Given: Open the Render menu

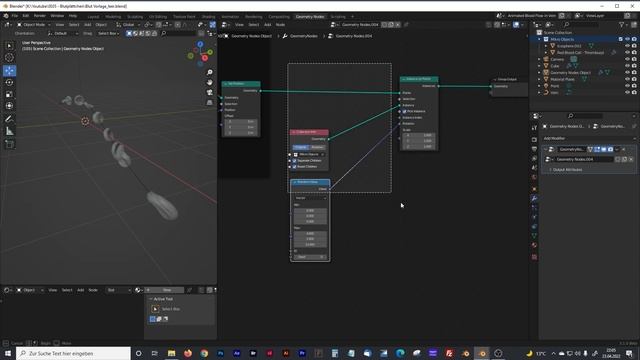Looking at the screenshot, I should coord(40,16).
